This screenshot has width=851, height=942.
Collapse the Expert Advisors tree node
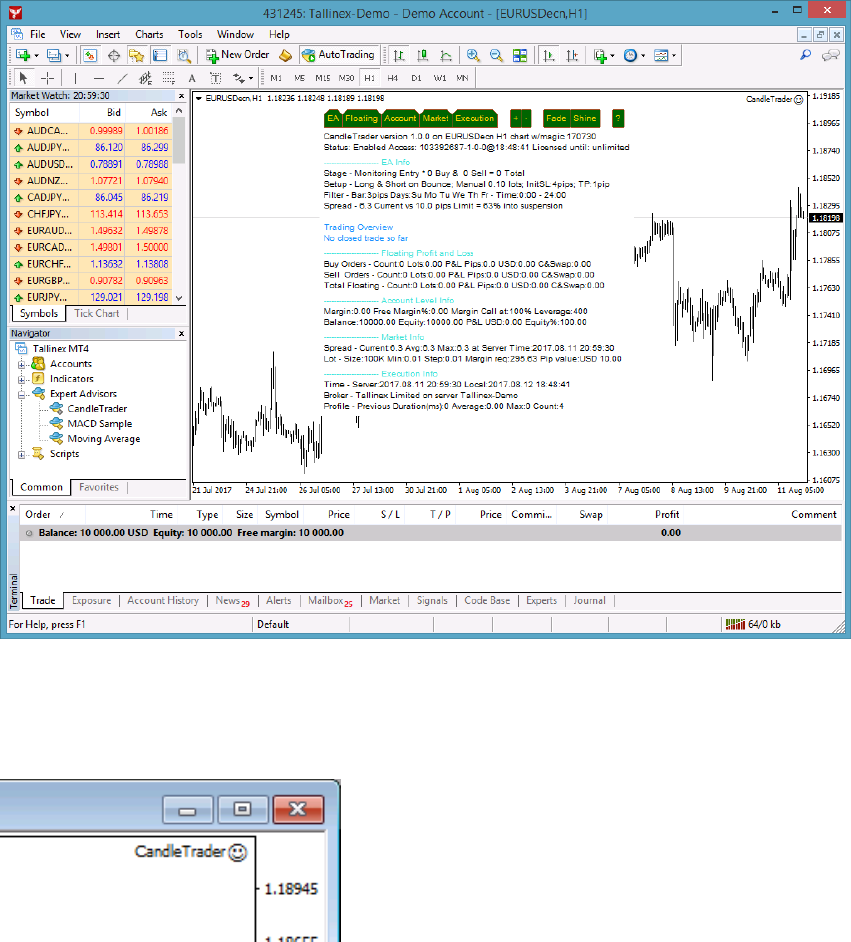22,394
